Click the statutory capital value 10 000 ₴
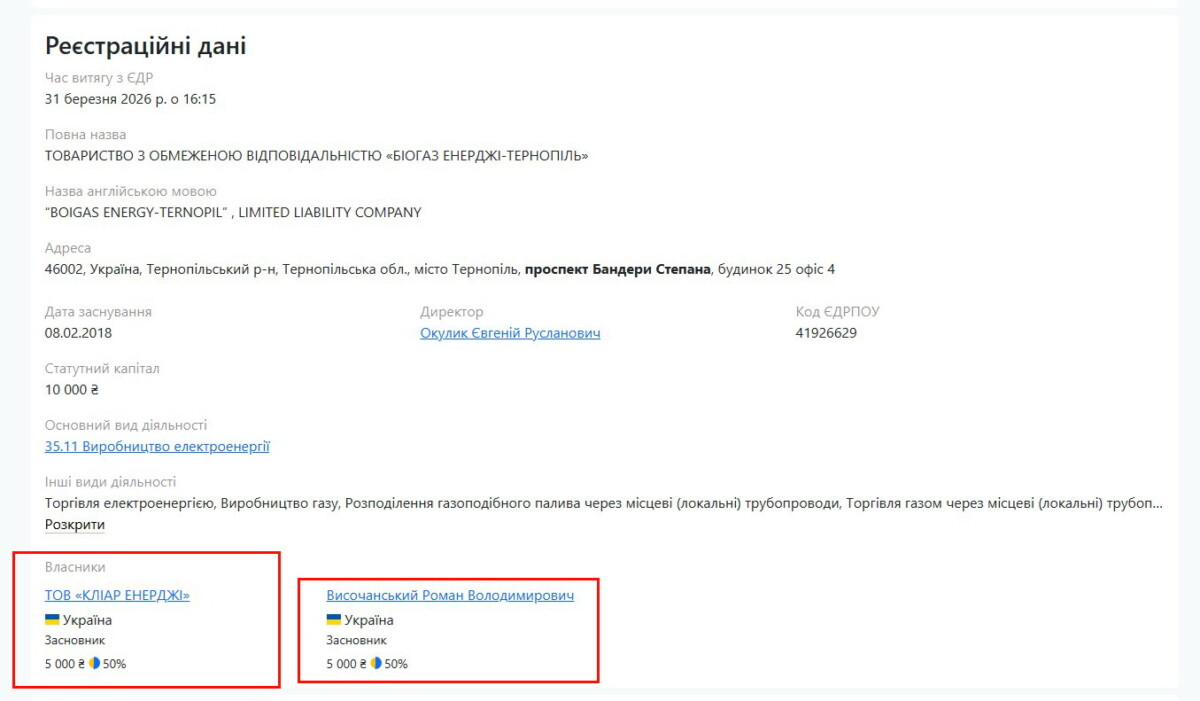The height and width of the screenshot is (701, 1200). coord(72,390)
